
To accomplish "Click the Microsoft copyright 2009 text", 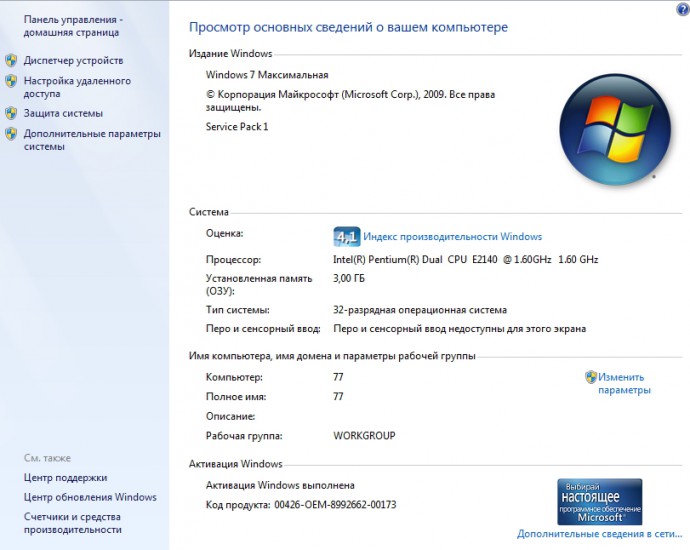I will click(350, 101).
